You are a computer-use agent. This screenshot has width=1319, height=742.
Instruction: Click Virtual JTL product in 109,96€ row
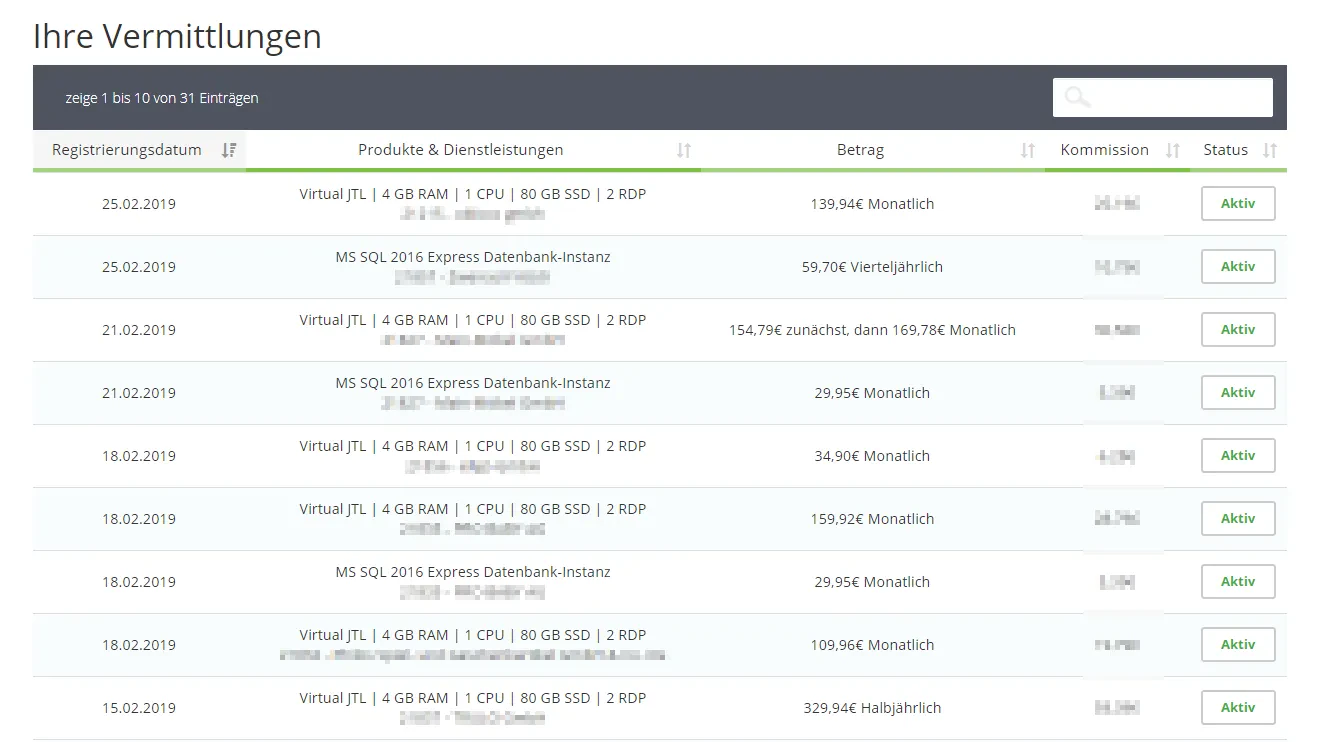point(473,635)
